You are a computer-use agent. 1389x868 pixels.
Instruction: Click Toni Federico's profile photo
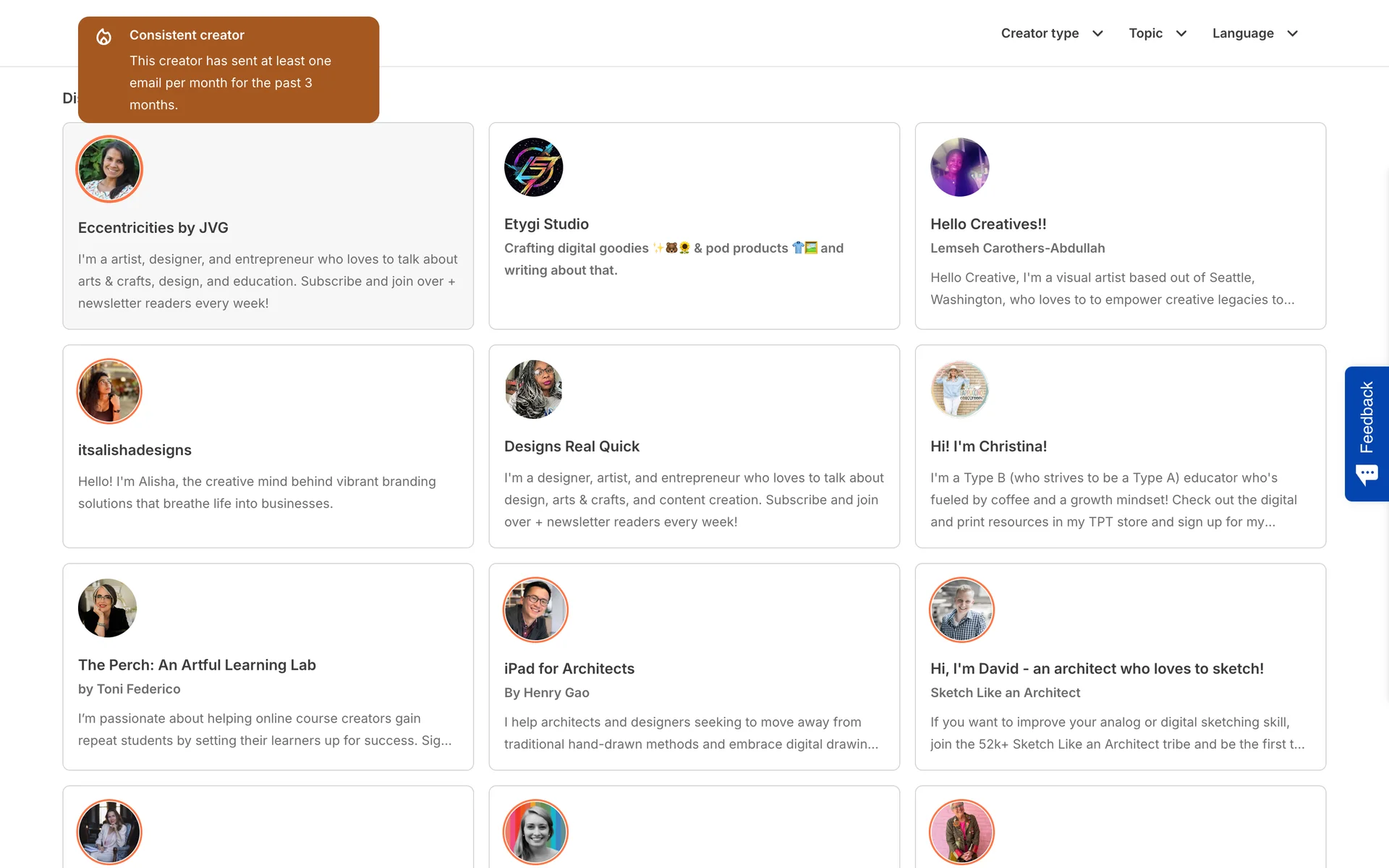click(107, 608)
